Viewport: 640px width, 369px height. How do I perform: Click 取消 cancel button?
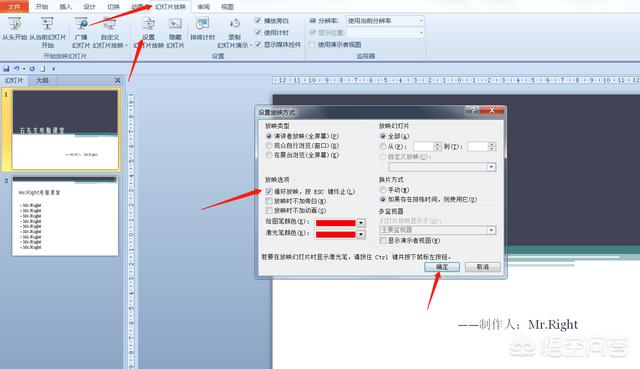click(483, 267)
